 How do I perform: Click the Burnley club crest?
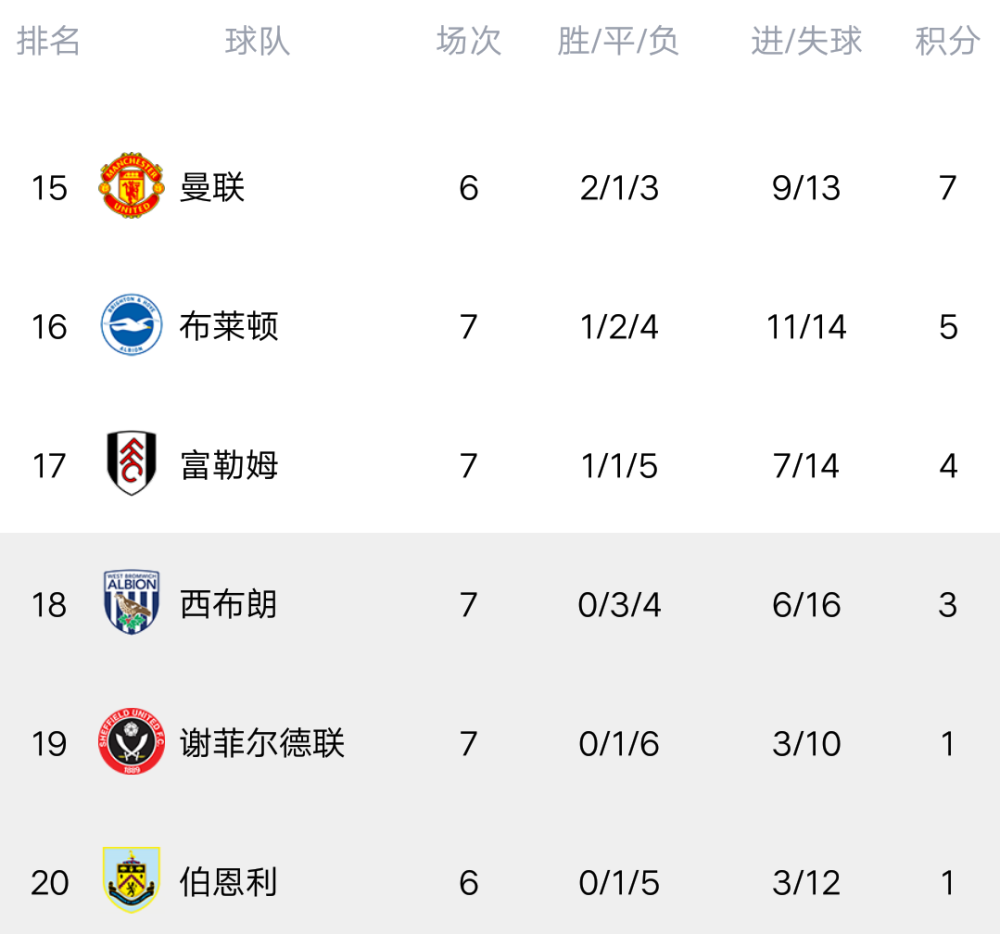131,882
